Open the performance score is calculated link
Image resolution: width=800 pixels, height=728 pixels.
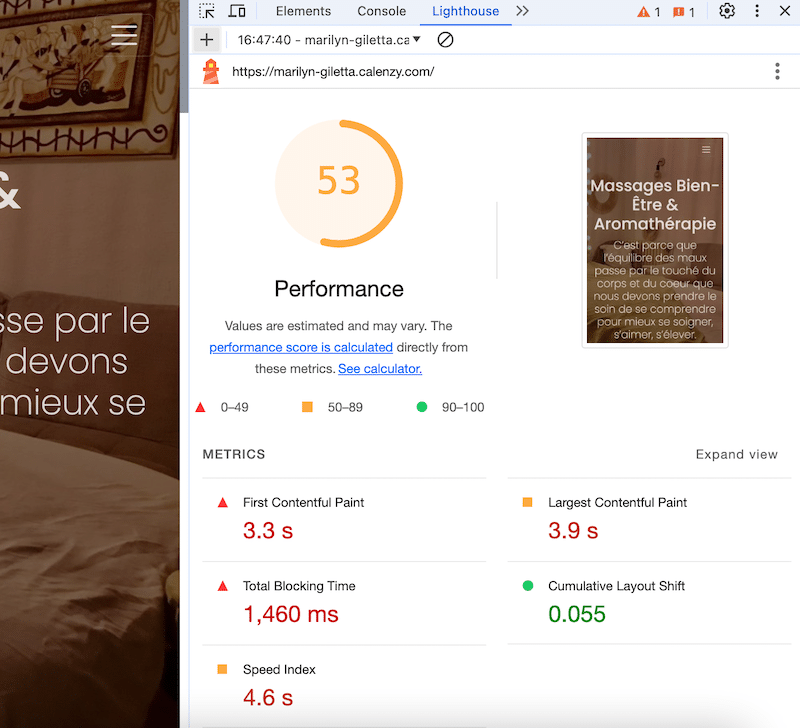pos(300,347)
